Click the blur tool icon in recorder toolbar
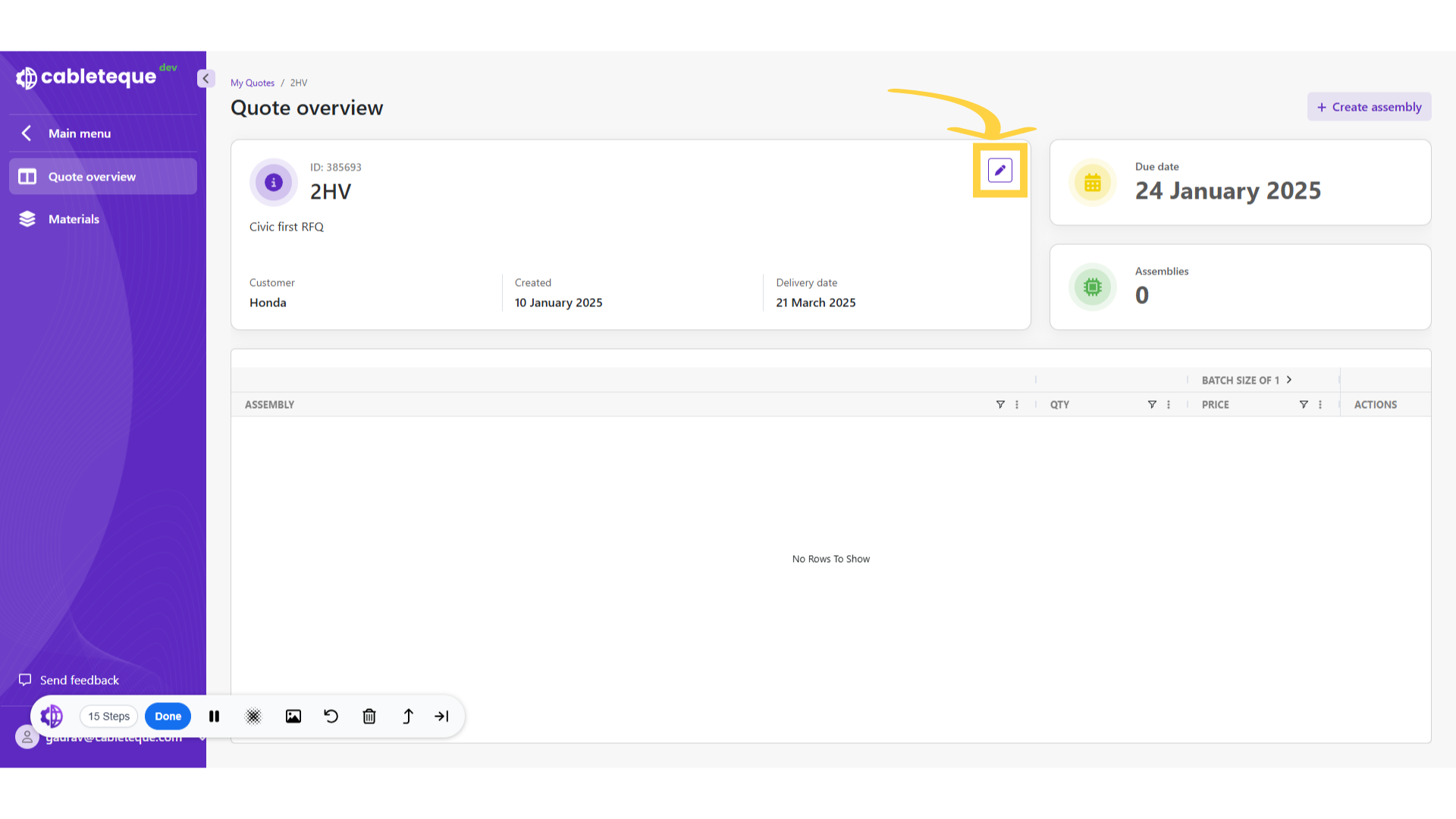The width and height of the screenshot is (1456, 819). coord(253,717)
